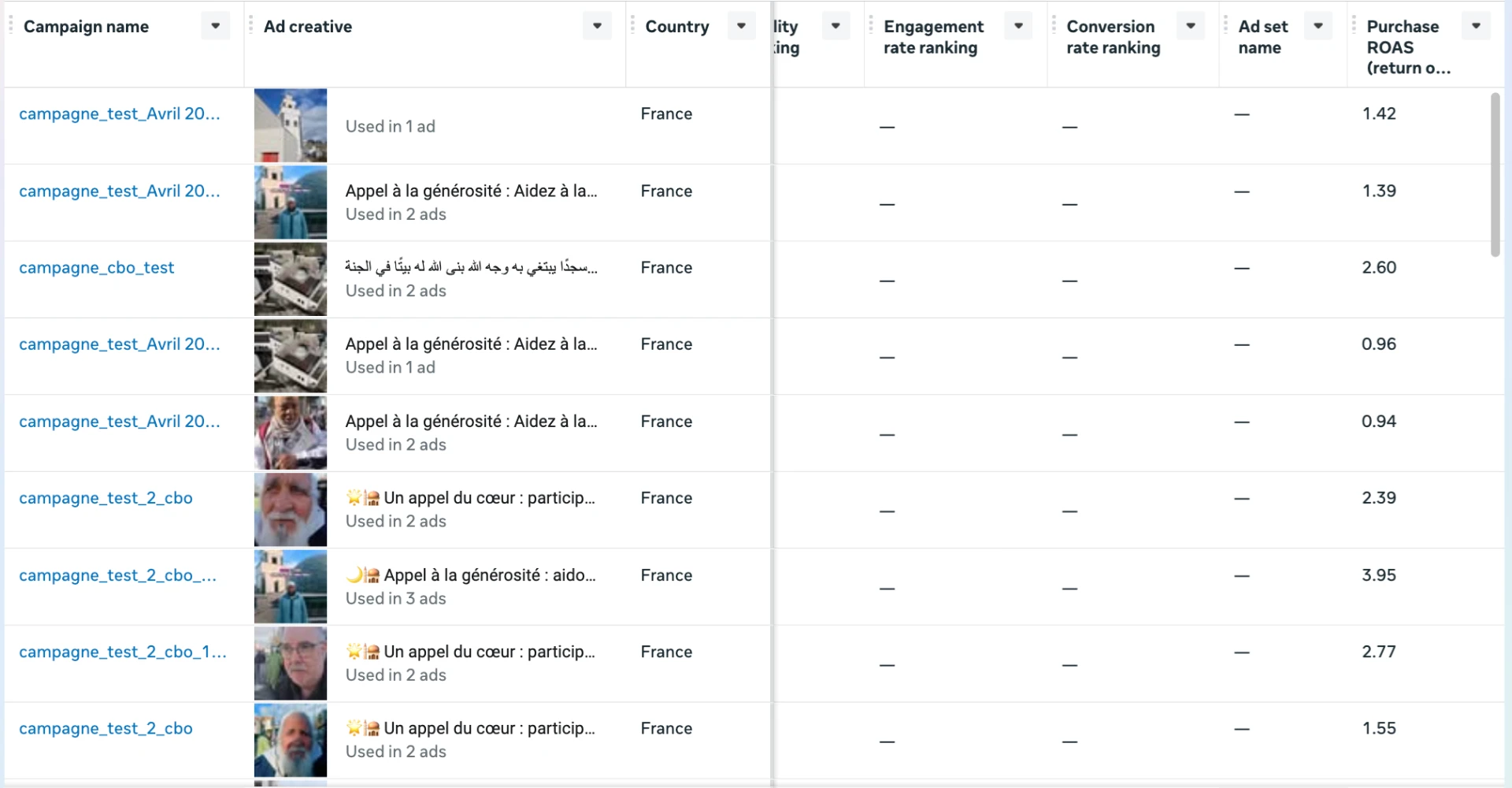The image size is (1512, 788).
Task: Open Ad creative column dropdown arrow
Action: (597, 26)
